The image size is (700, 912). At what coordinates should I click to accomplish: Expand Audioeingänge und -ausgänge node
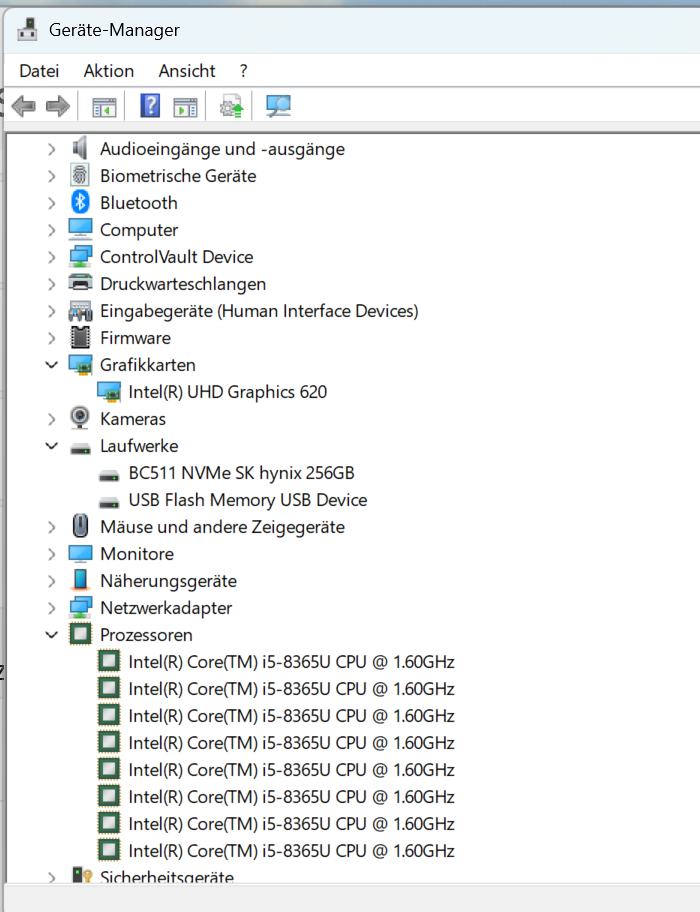click(52, 149)
